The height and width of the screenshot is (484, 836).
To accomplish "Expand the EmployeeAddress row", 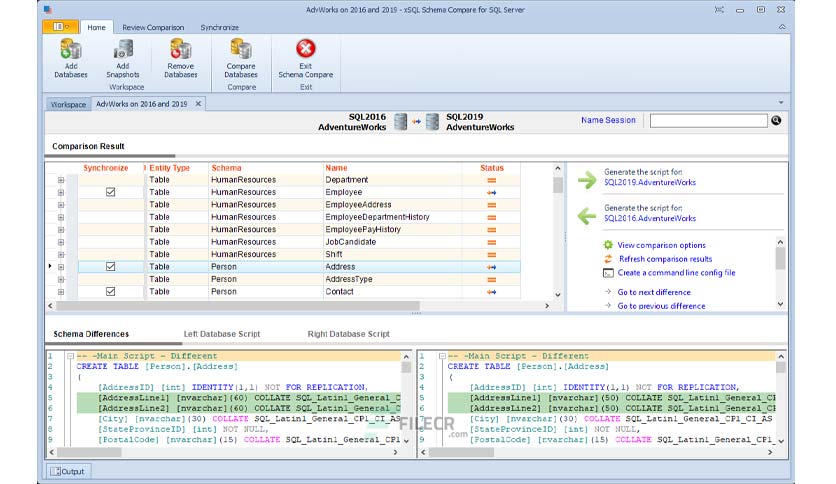I will click(61, 205).
